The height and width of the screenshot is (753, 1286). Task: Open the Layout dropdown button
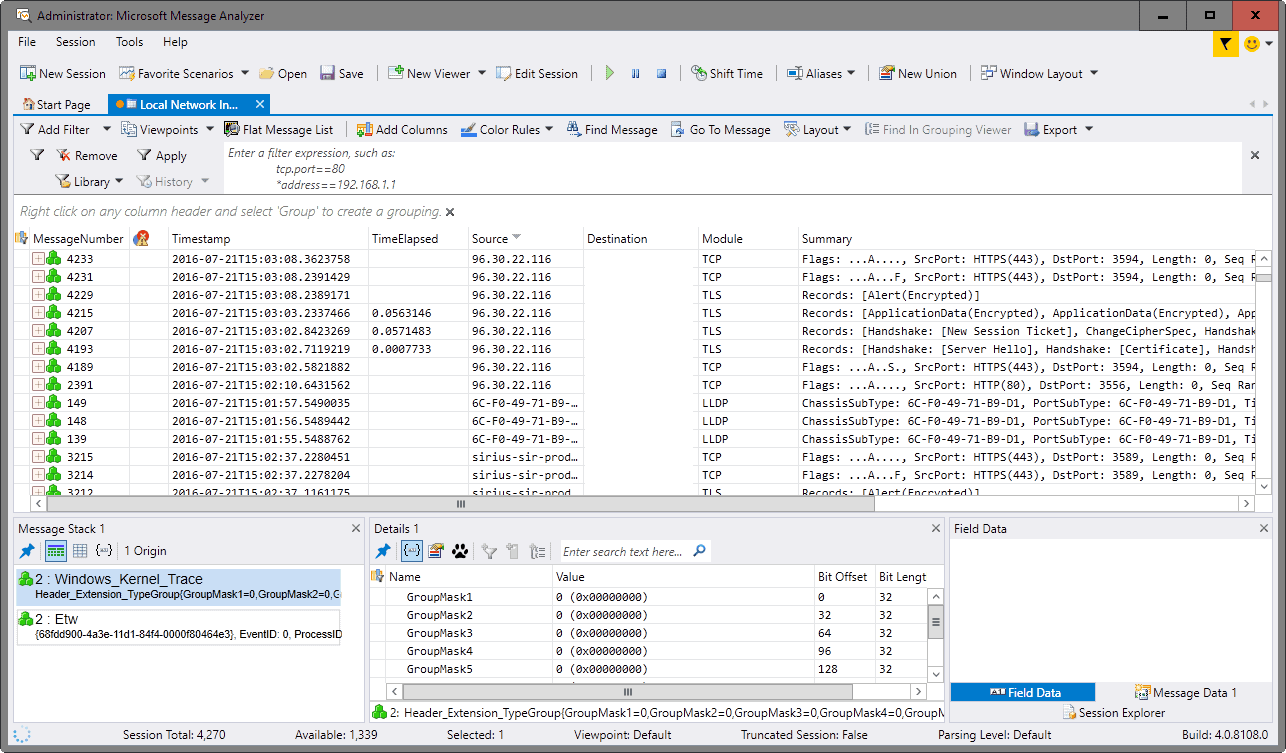tap(818, 129)
